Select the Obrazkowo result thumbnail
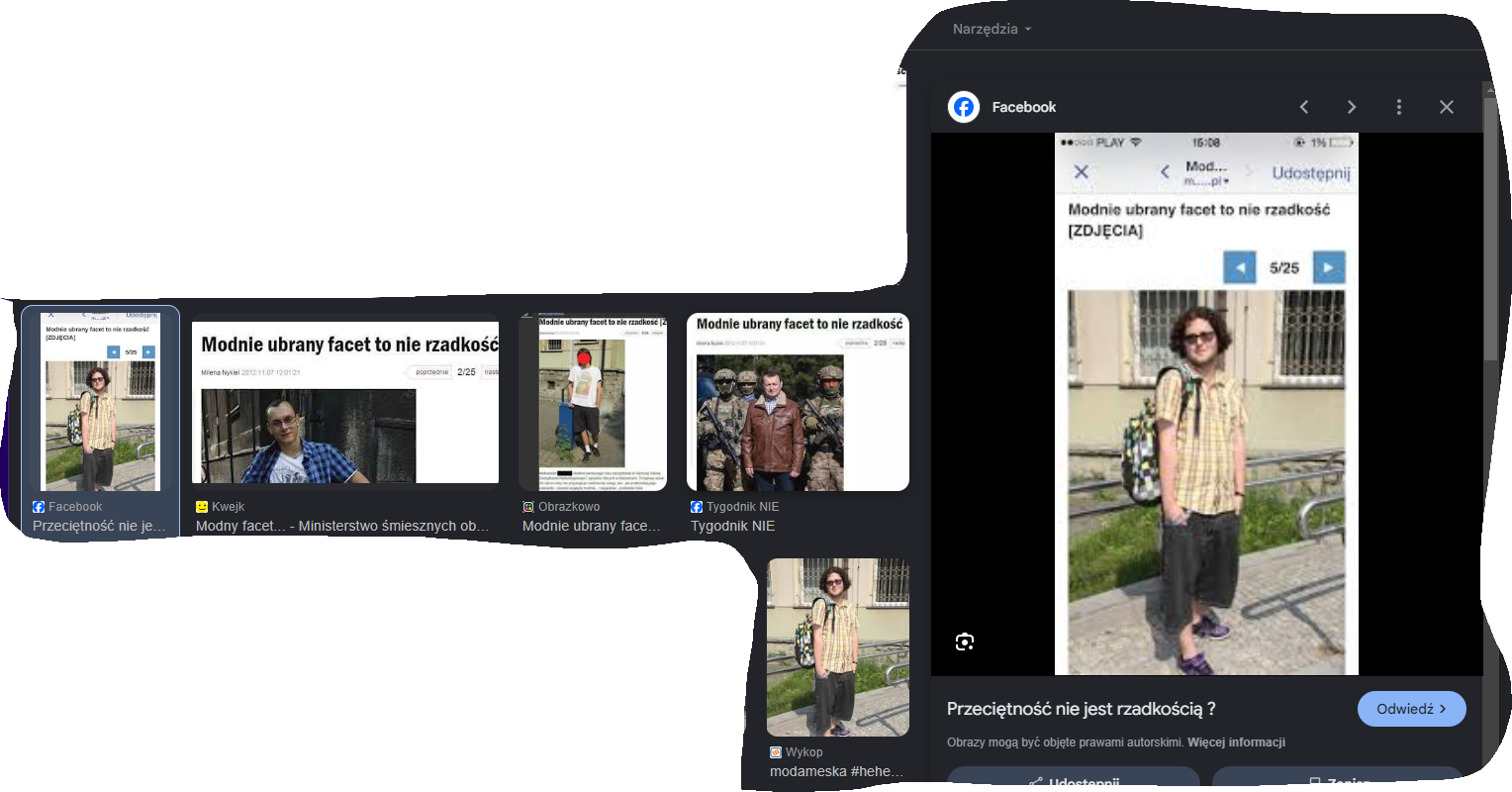The height and width of the screenshot is (792, 1512). click(x=593, y=402)
